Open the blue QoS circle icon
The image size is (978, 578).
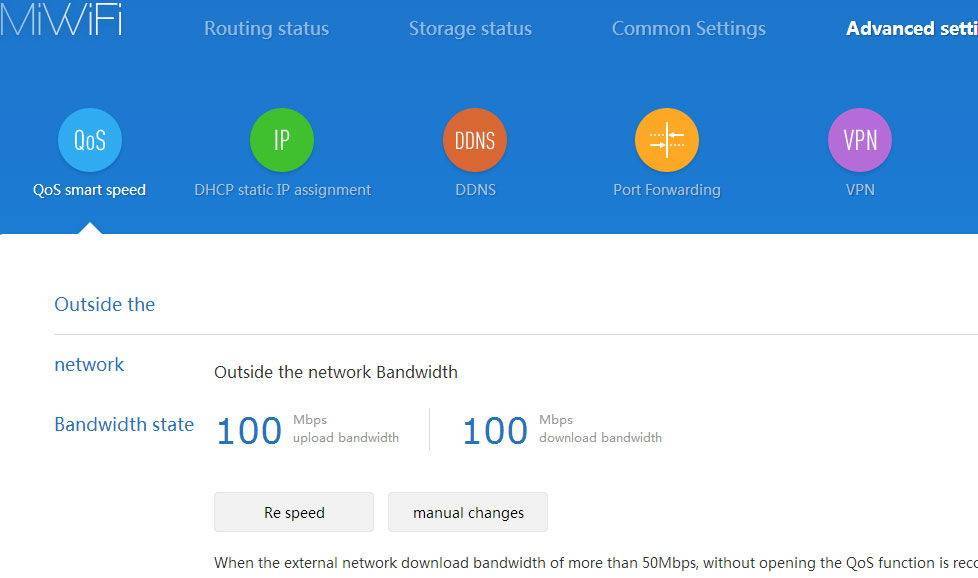coord(90,140)
